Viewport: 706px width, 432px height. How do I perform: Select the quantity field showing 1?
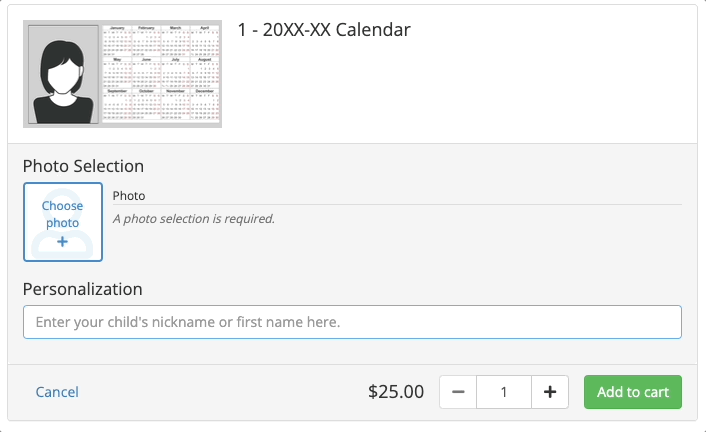[x=504, y=392]
